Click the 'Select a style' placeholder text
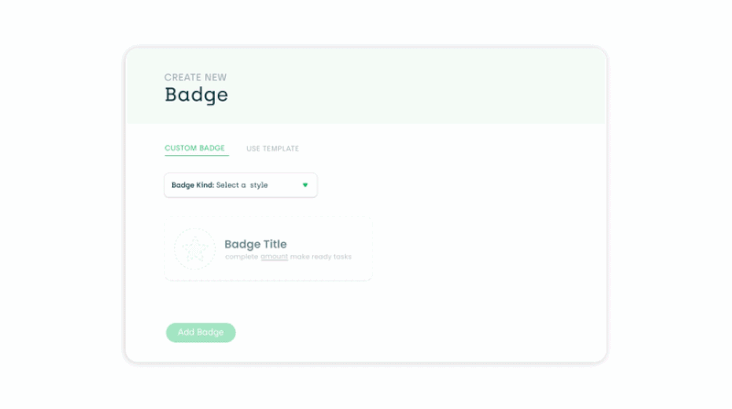The width and height of the screenshot is (732, 409). pos(242,185)
